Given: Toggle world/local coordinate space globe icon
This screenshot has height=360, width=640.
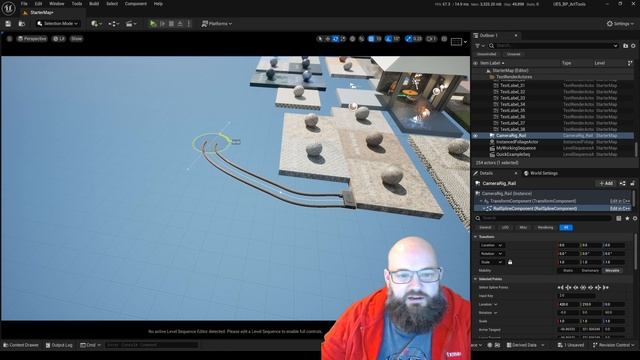Looking at the screenshot, I should [353, 39].
